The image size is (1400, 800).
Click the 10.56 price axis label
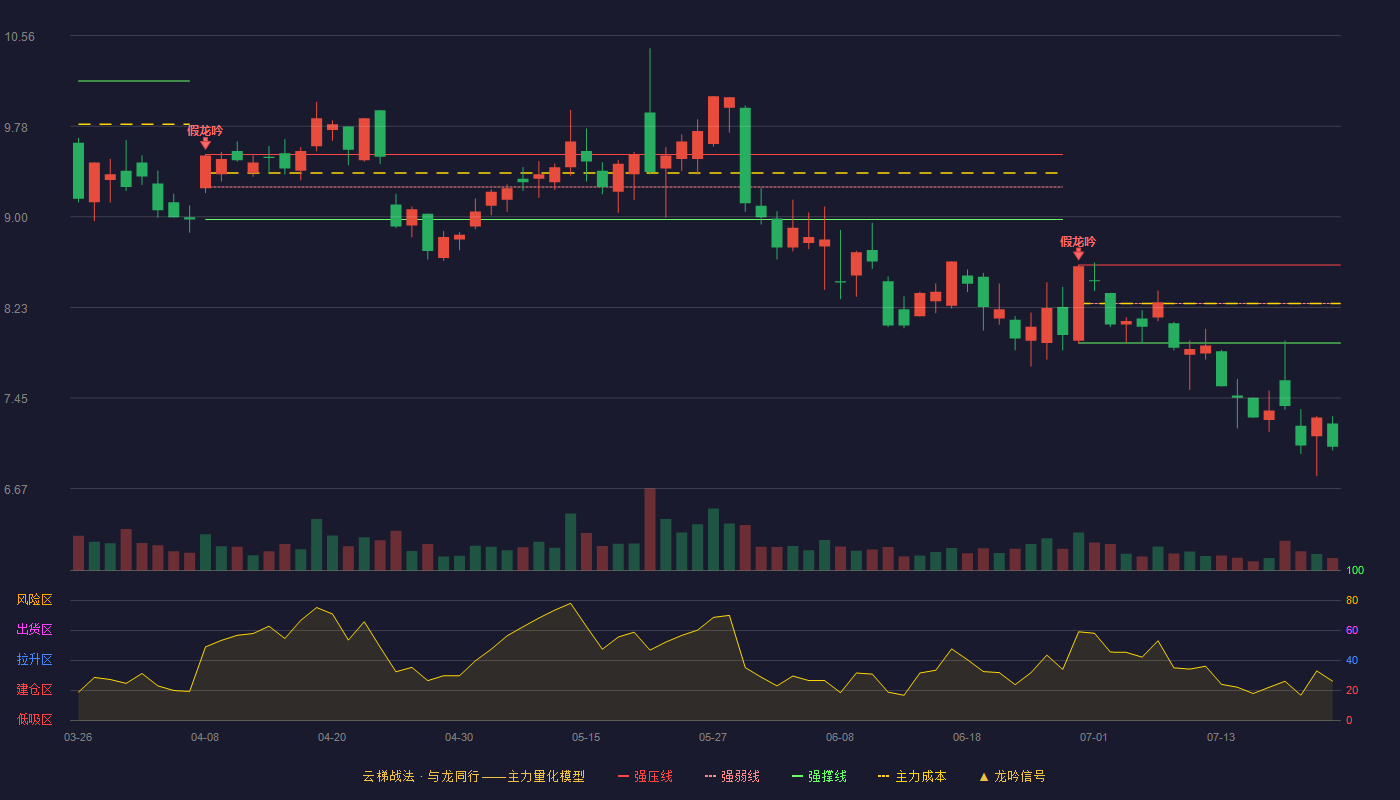point(20,36)
